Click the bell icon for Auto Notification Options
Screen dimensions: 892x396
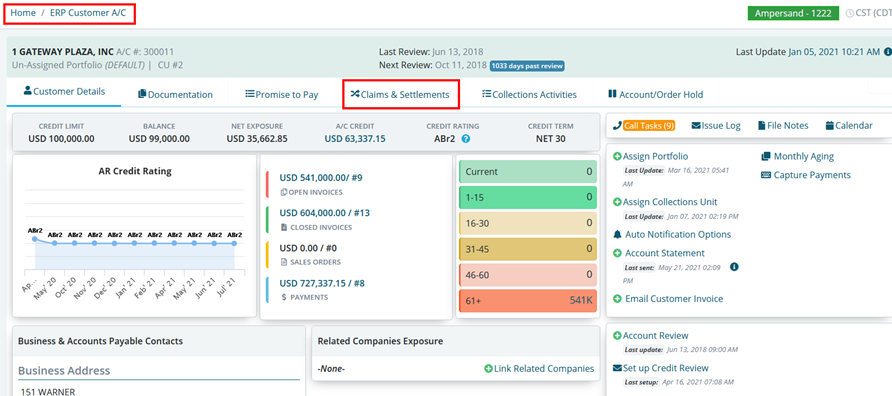[617, 234]
